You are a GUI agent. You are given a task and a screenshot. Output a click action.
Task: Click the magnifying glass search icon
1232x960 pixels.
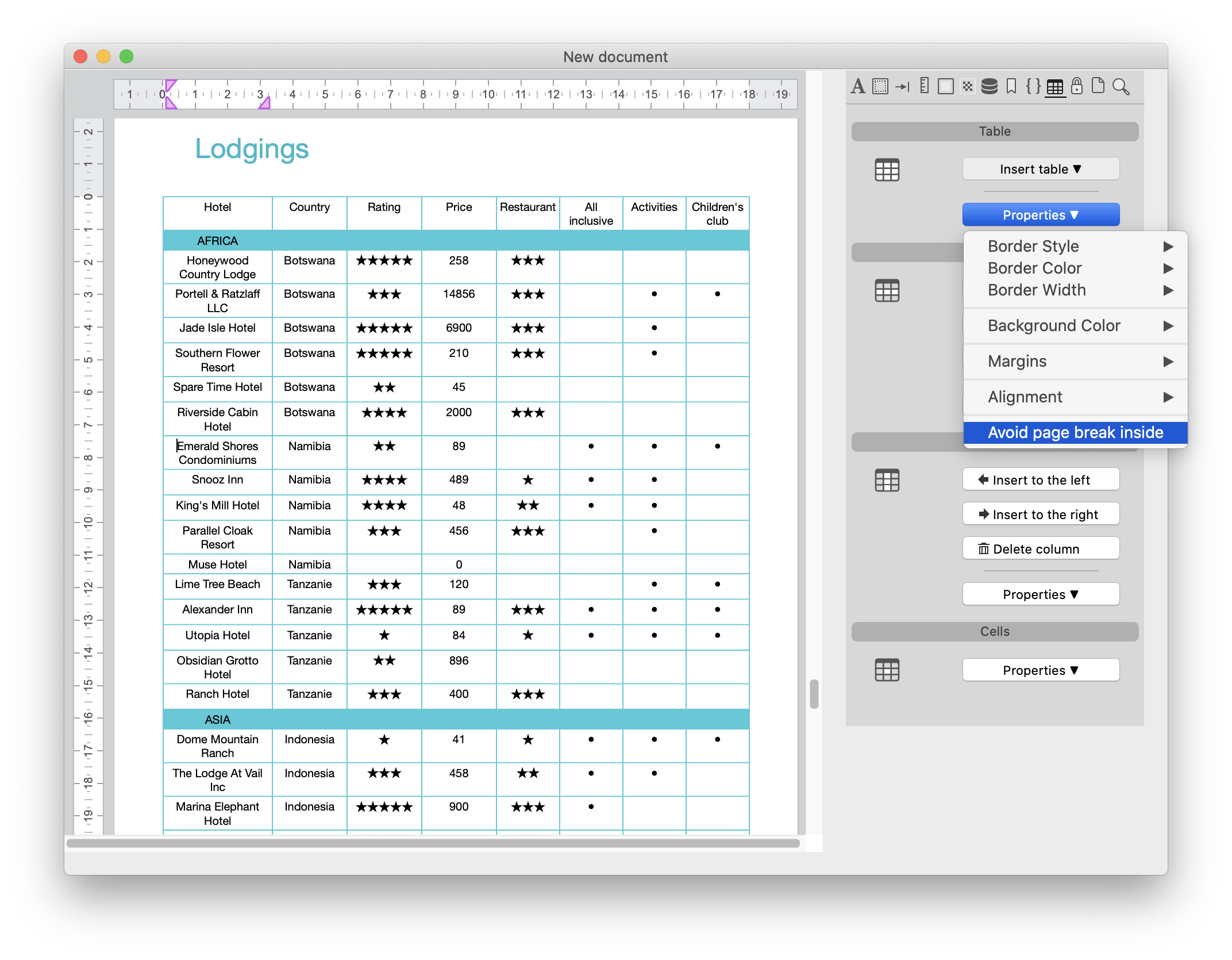pos(1121,87)
